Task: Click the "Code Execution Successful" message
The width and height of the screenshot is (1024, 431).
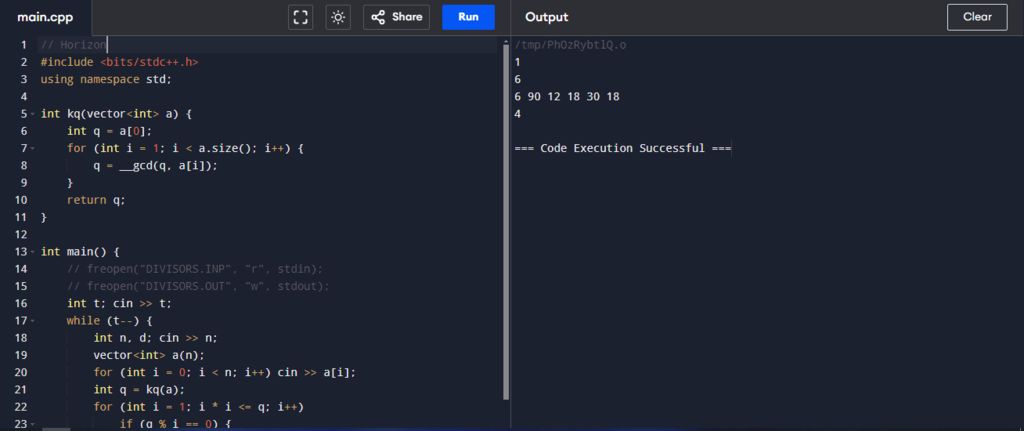Action: 623,148
